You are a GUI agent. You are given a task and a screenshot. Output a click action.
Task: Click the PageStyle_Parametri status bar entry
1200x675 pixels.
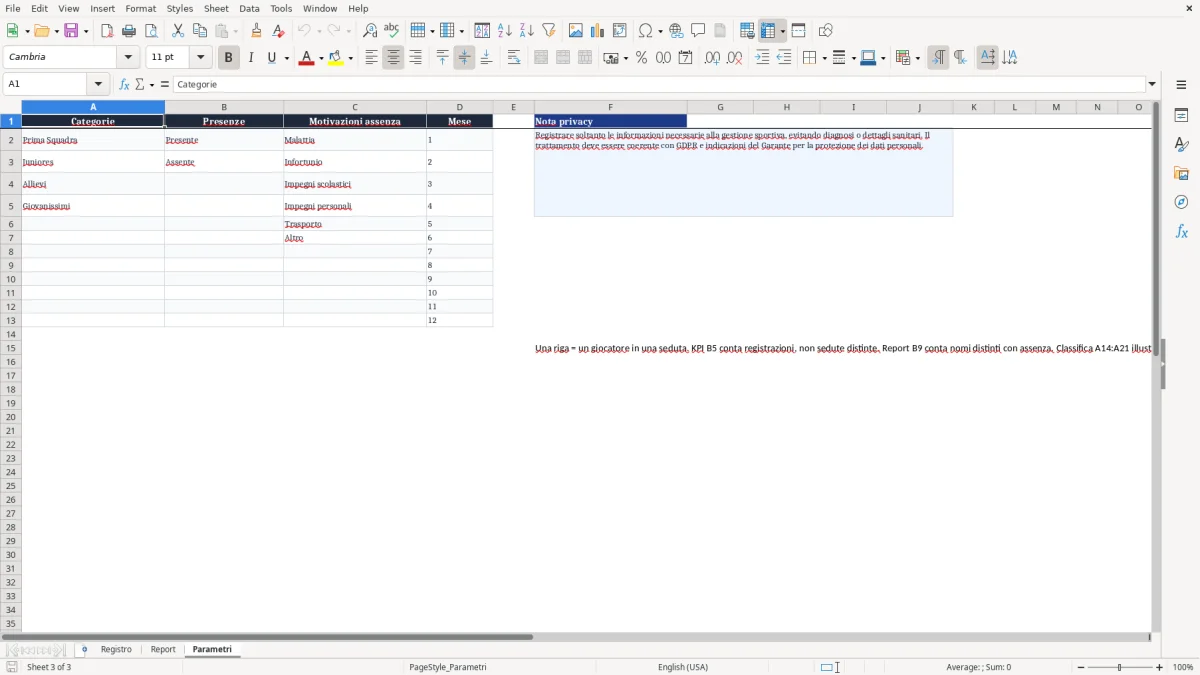point(448,667)
